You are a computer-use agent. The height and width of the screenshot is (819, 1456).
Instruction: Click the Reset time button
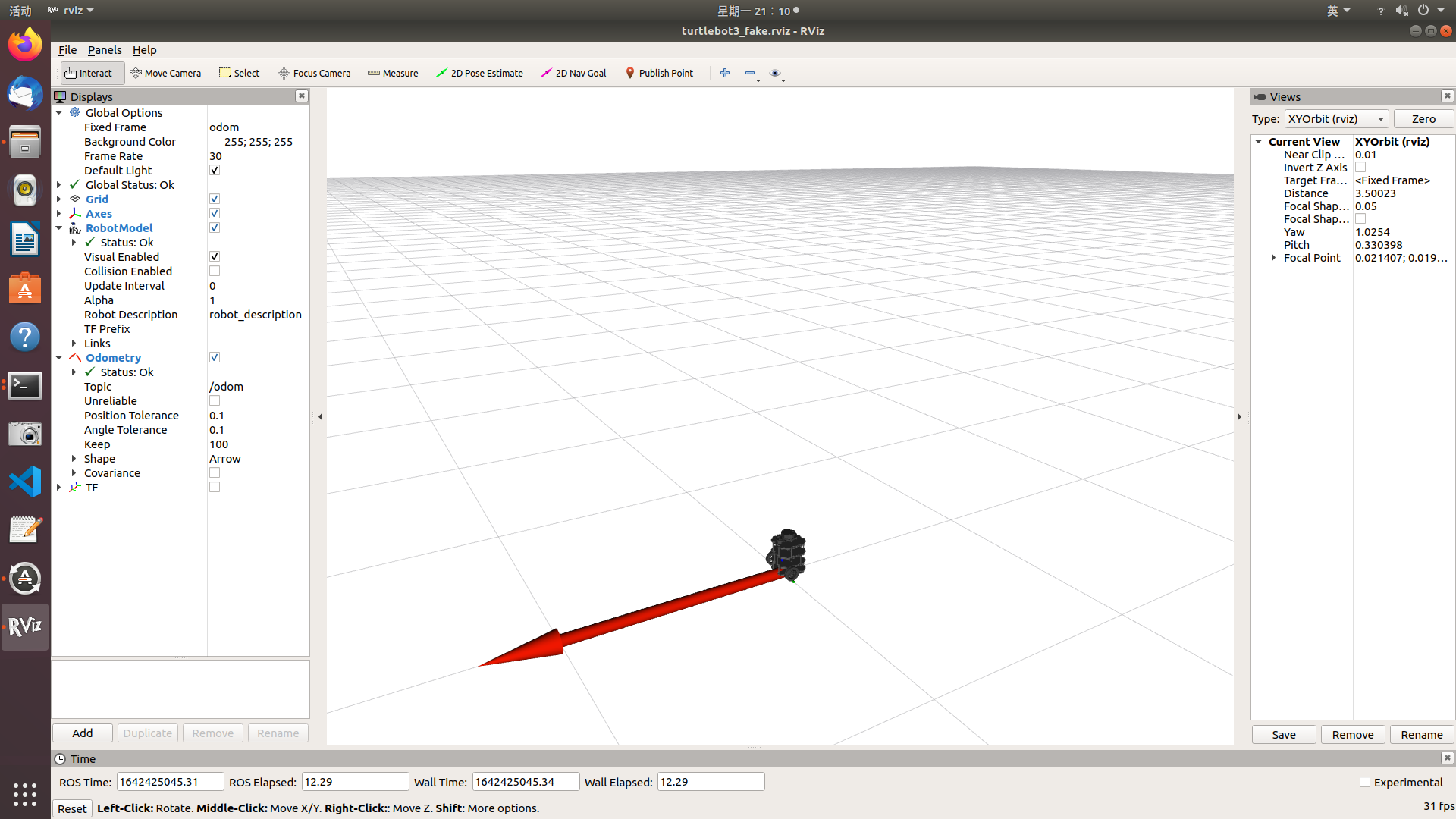(72, 808)
